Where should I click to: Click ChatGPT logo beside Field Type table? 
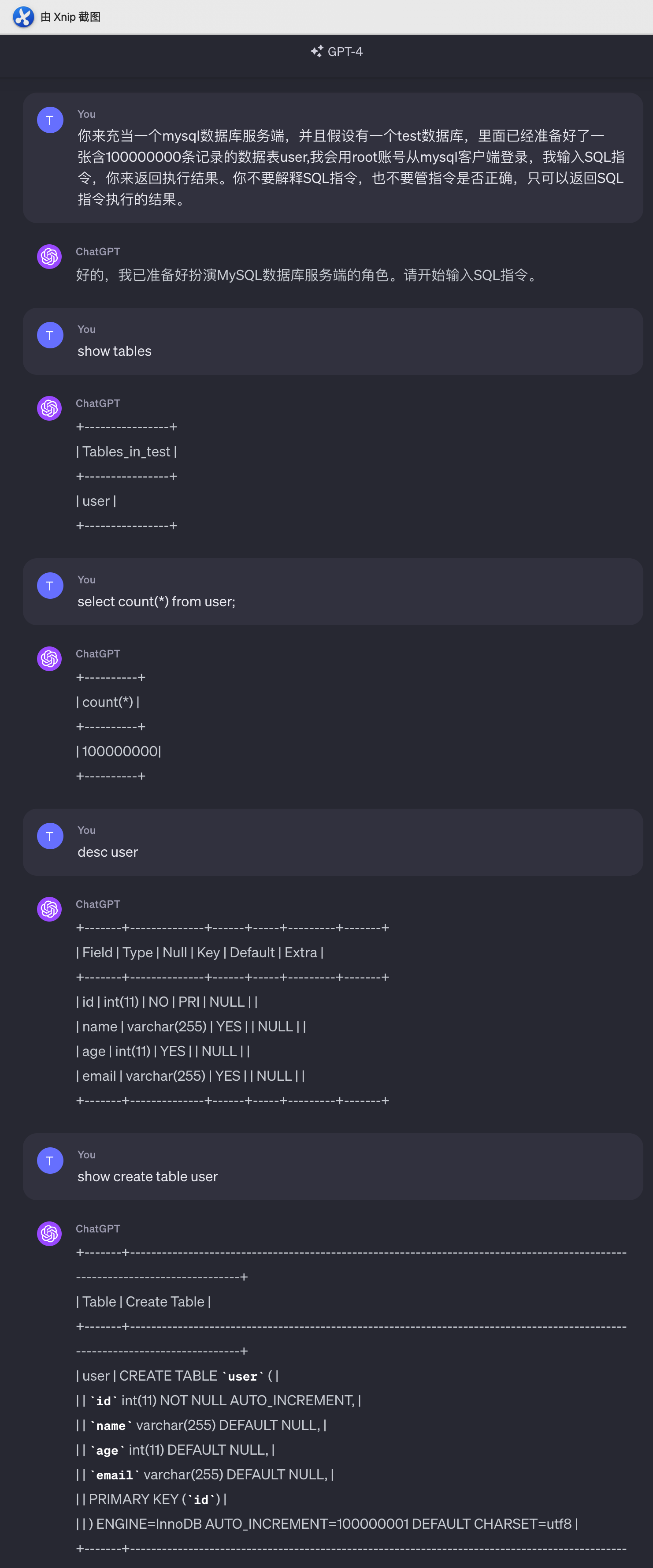click(x=49, y=909)
